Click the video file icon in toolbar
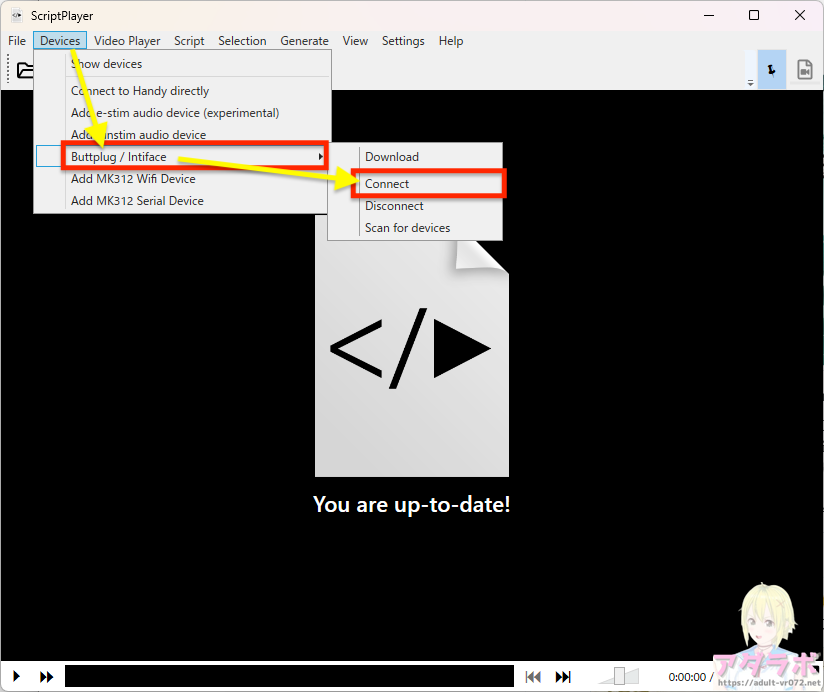The image size is (824, 692). point(804,70)
